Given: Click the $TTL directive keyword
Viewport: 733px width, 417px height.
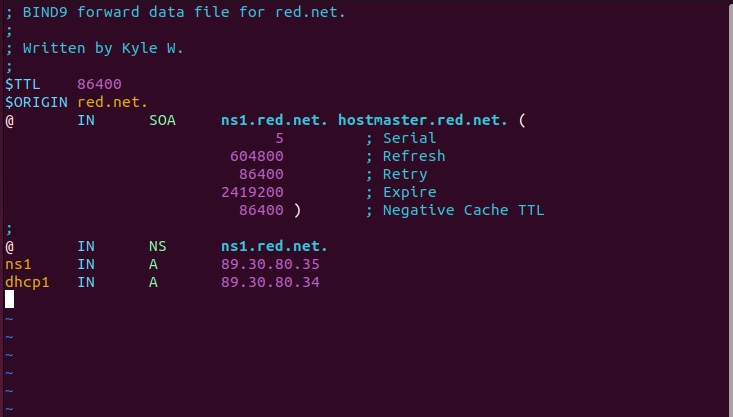Looking at the screenshot, I should coord(22,84).
